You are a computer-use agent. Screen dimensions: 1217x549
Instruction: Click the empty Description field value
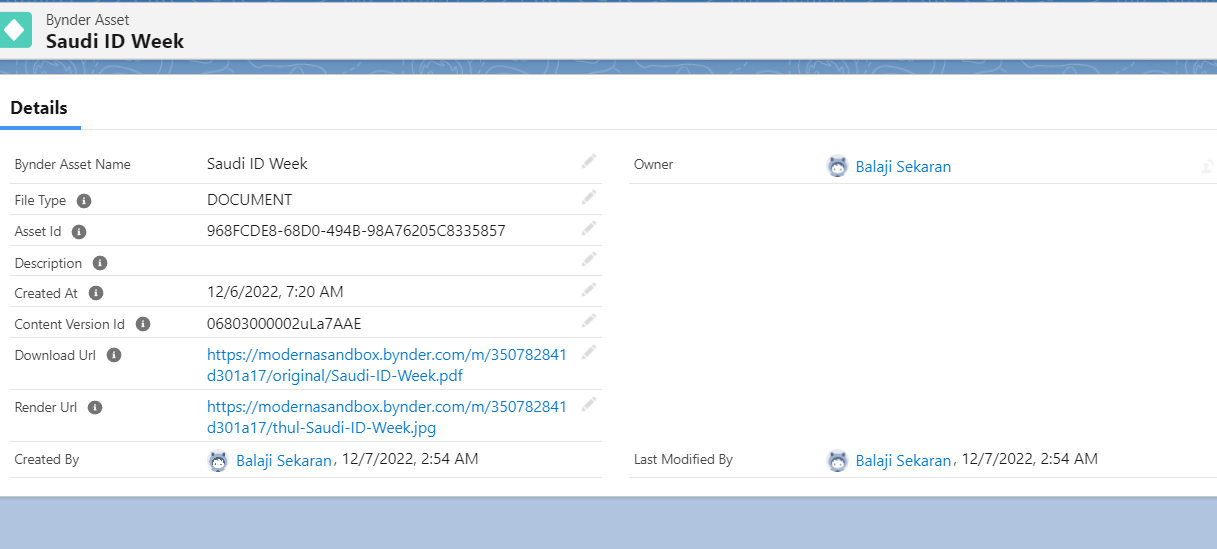pos(390,261)
